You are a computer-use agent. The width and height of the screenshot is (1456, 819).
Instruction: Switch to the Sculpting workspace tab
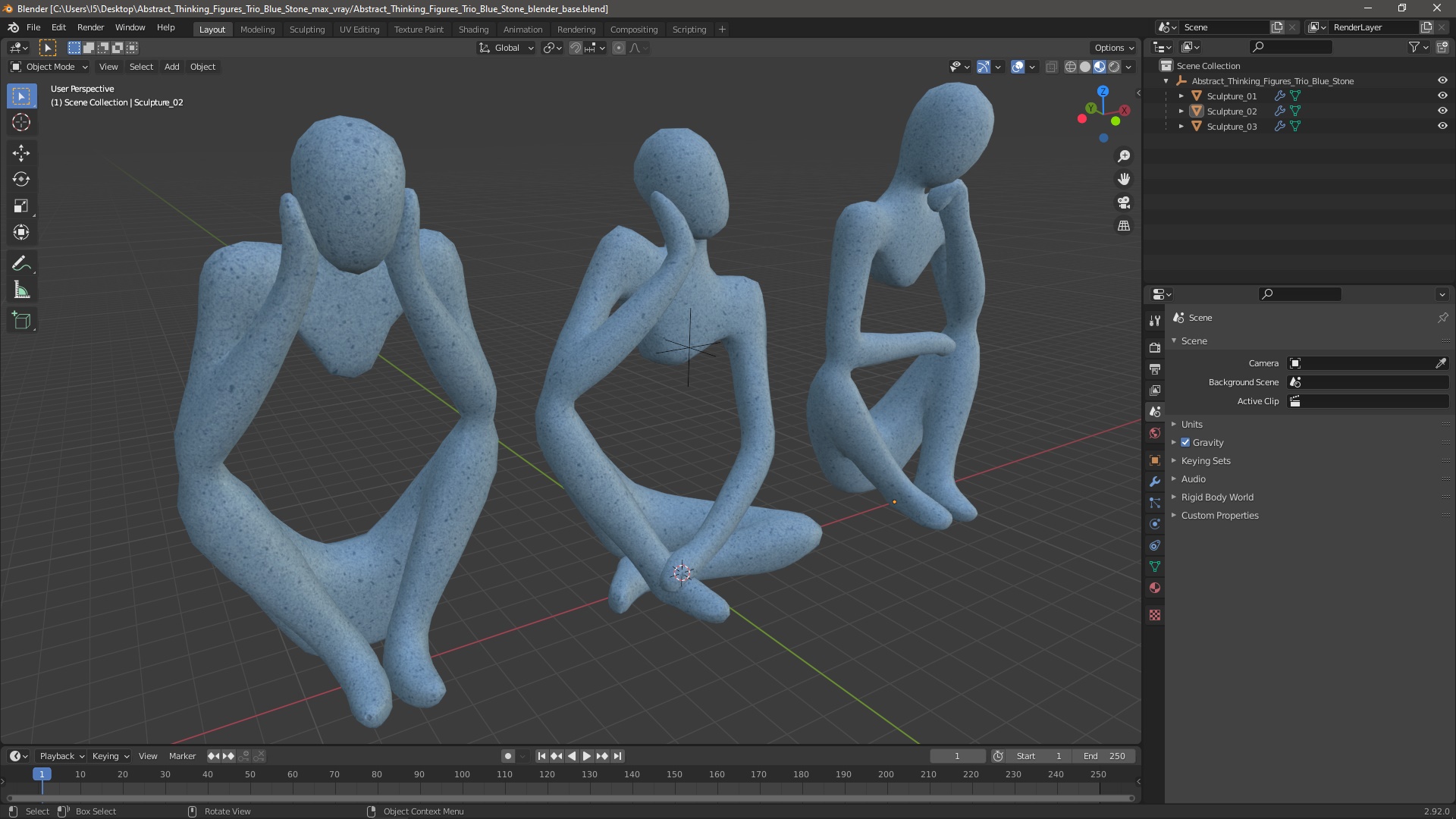pyautogui.click(x=306, y=30)
